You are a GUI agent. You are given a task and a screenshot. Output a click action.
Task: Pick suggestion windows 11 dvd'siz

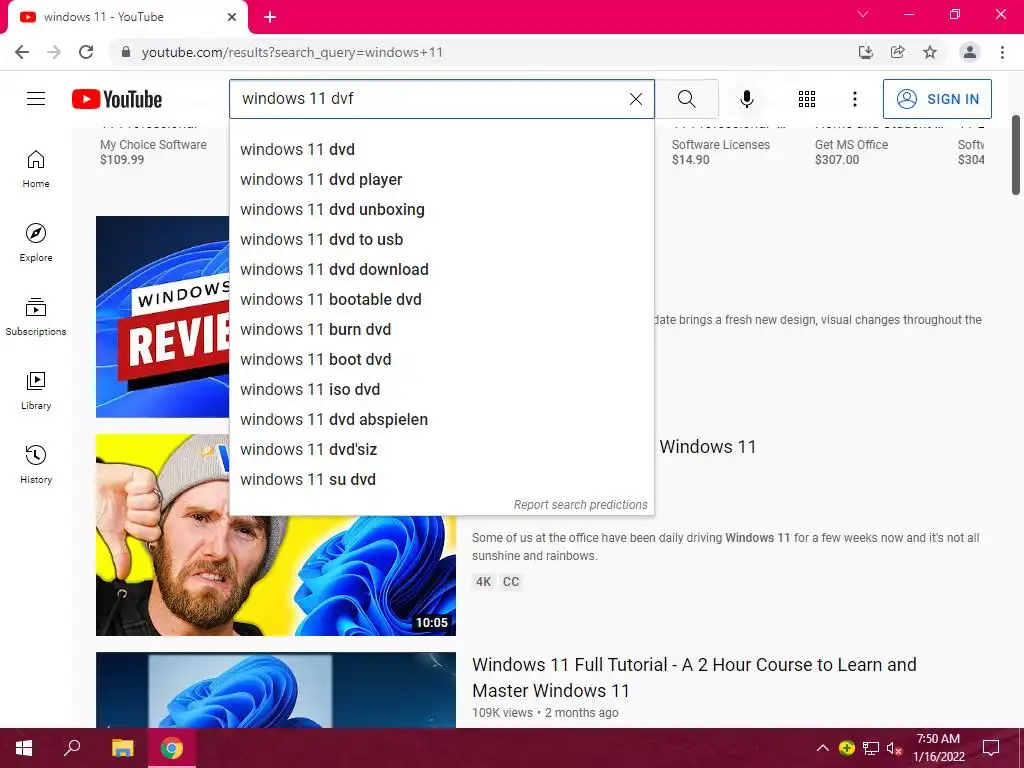click(441, 450)
